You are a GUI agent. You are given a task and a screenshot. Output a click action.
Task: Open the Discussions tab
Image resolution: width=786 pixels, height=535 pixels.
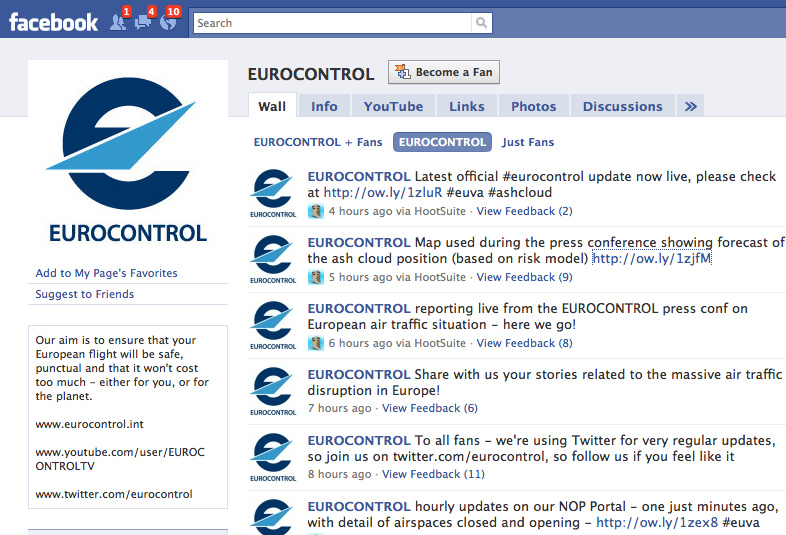tap(623, 106)
